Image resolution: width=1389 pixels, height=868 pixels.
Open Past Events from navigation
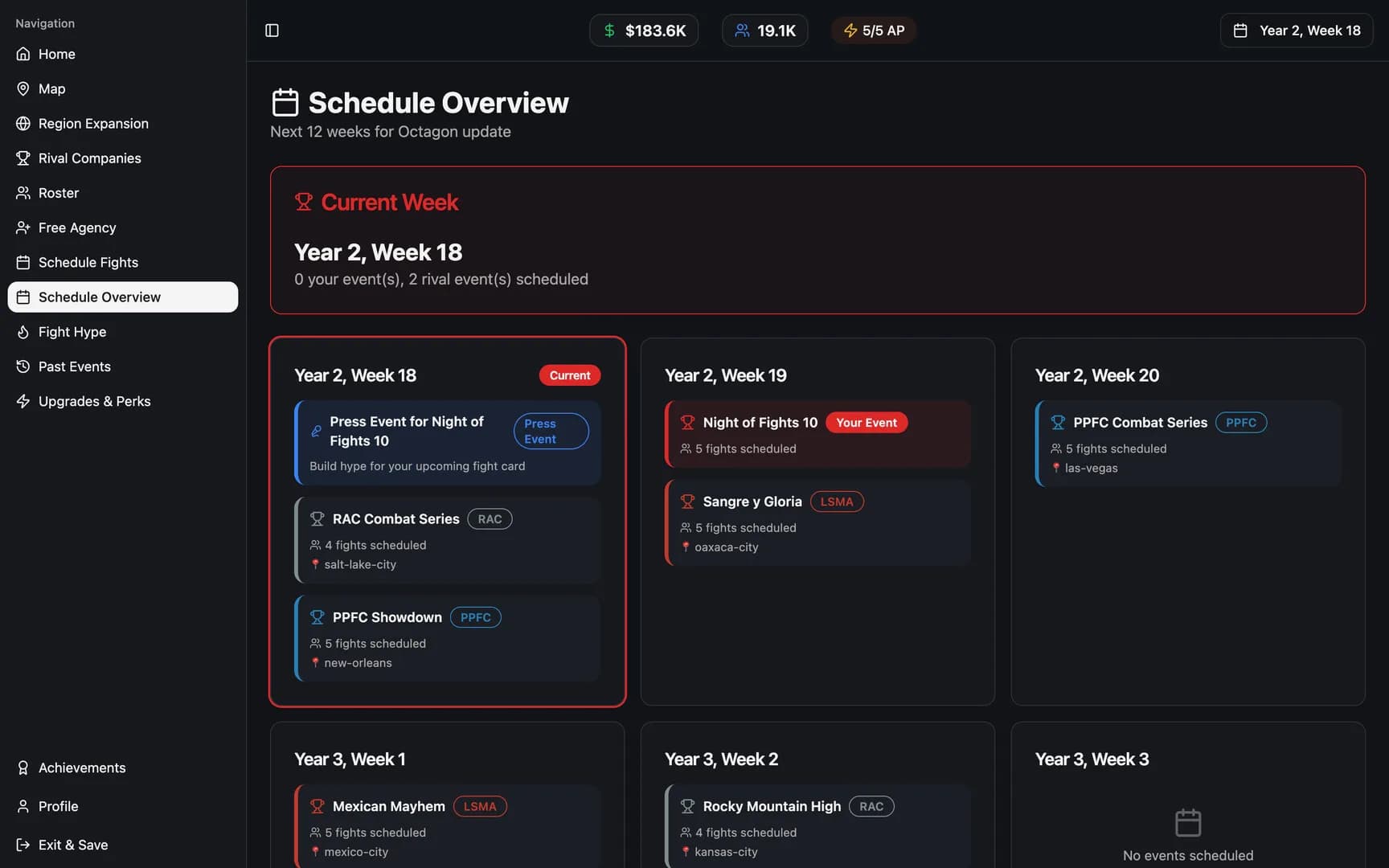pyautogui.click(x=123, y=366)
